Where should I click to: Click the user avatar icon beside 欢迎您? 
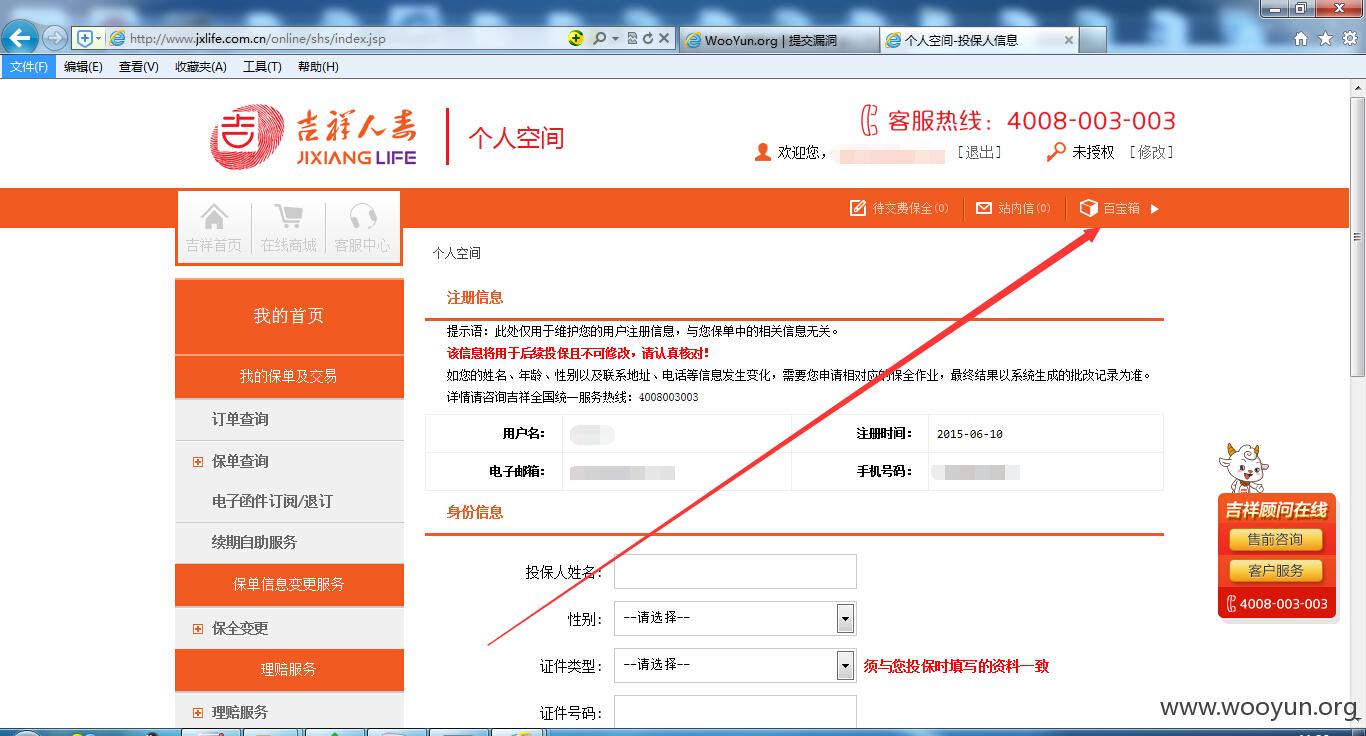click(763, 152)
